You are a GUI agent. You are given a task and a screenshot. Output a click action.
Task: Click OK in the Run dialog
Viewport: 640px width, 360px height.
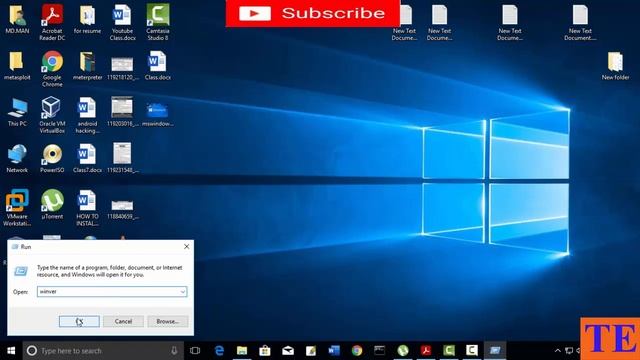pos(79,321)
